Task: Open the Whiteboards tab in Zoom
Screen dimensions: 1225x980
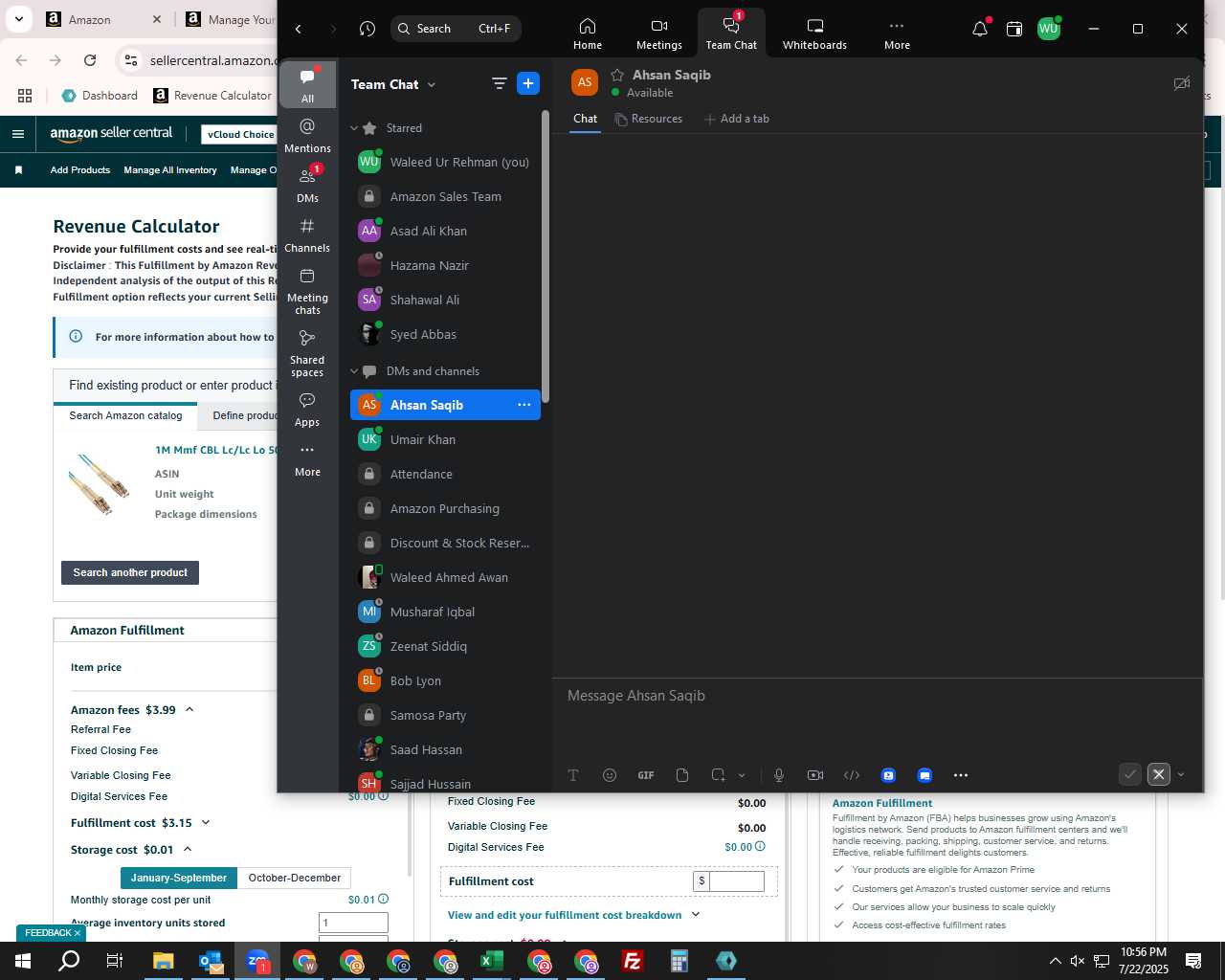Action: (x=814, y=33)
